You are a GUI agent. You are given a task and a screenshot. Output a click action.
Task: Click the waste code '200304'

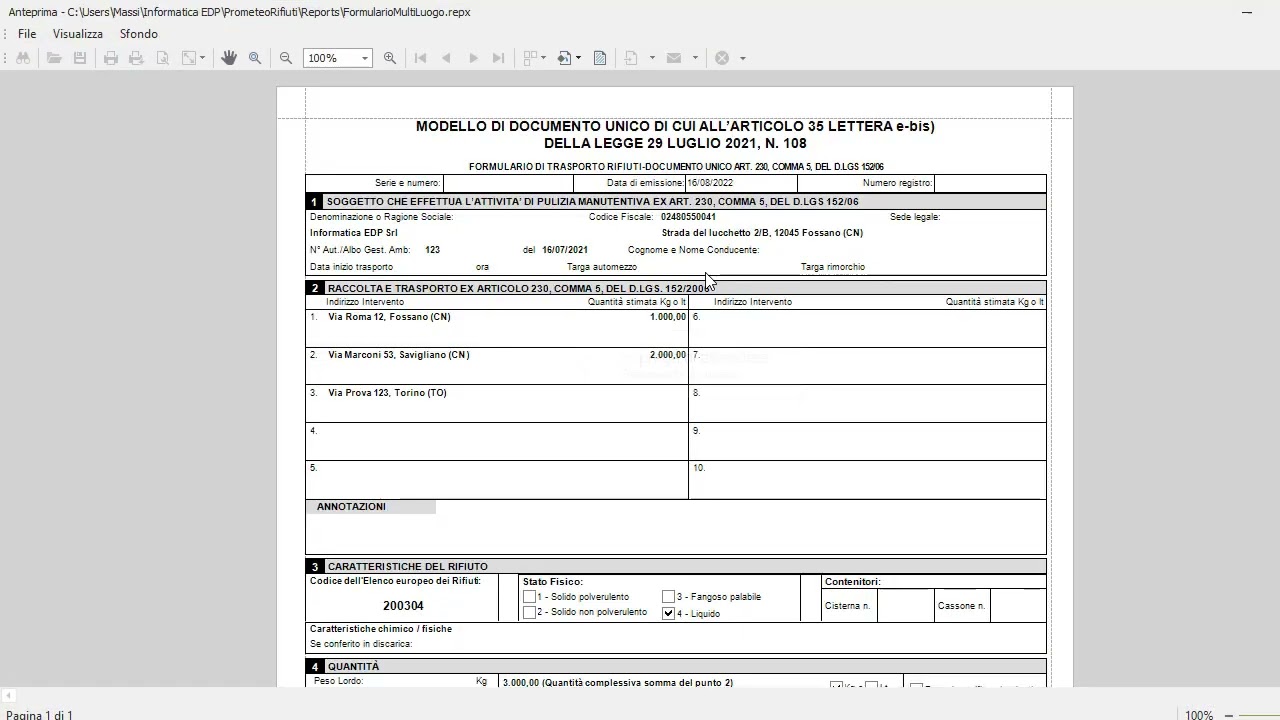click(403, 606)
